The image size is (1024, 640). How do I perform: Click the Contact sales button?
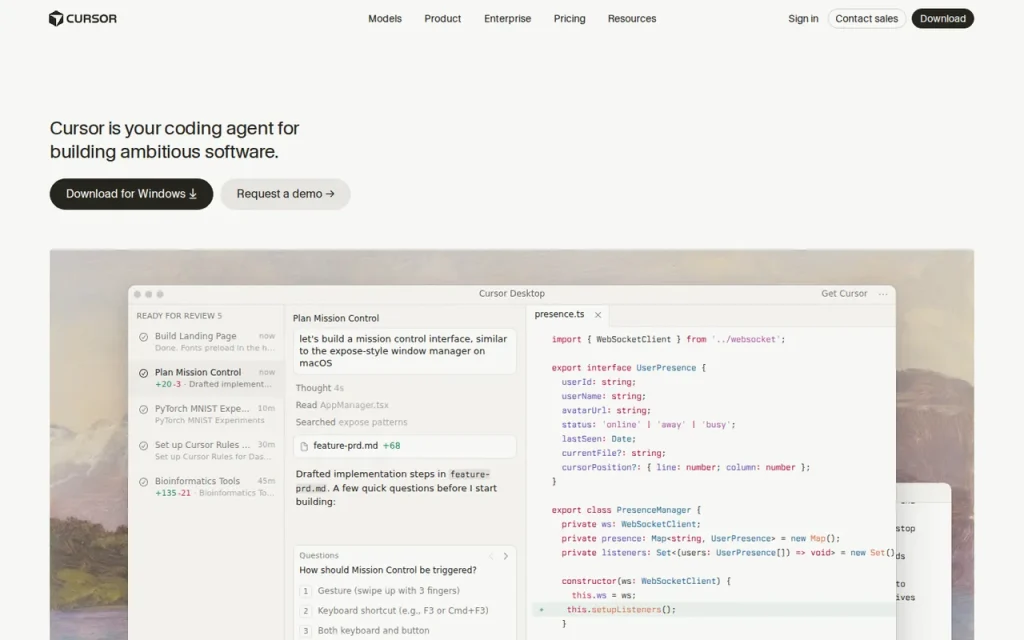click(x=866, y=19)
